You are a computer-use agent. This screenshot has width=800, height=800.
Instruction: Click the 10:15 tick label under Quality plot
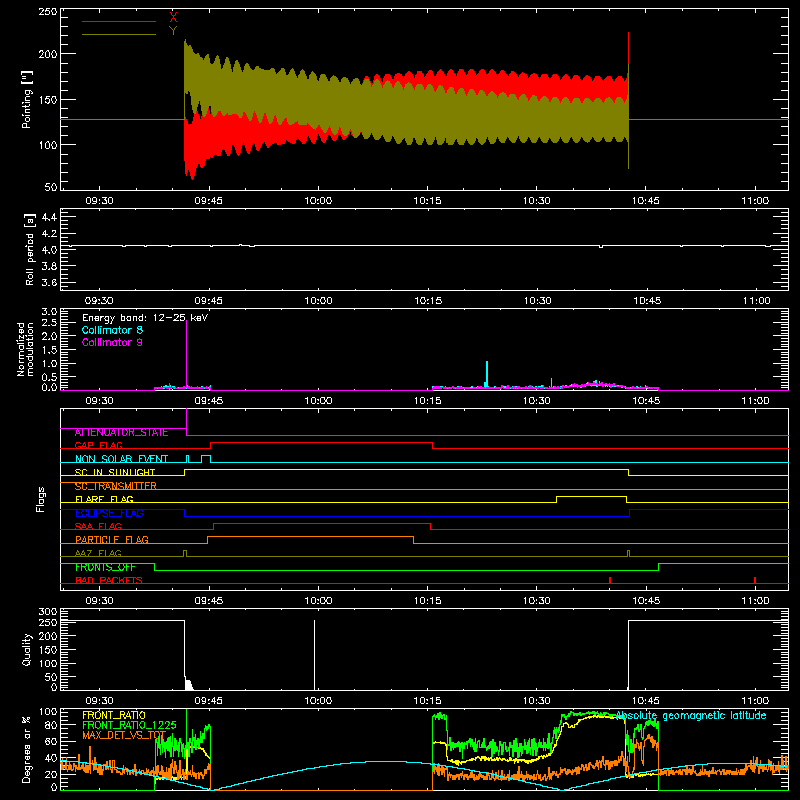(428, 701)
